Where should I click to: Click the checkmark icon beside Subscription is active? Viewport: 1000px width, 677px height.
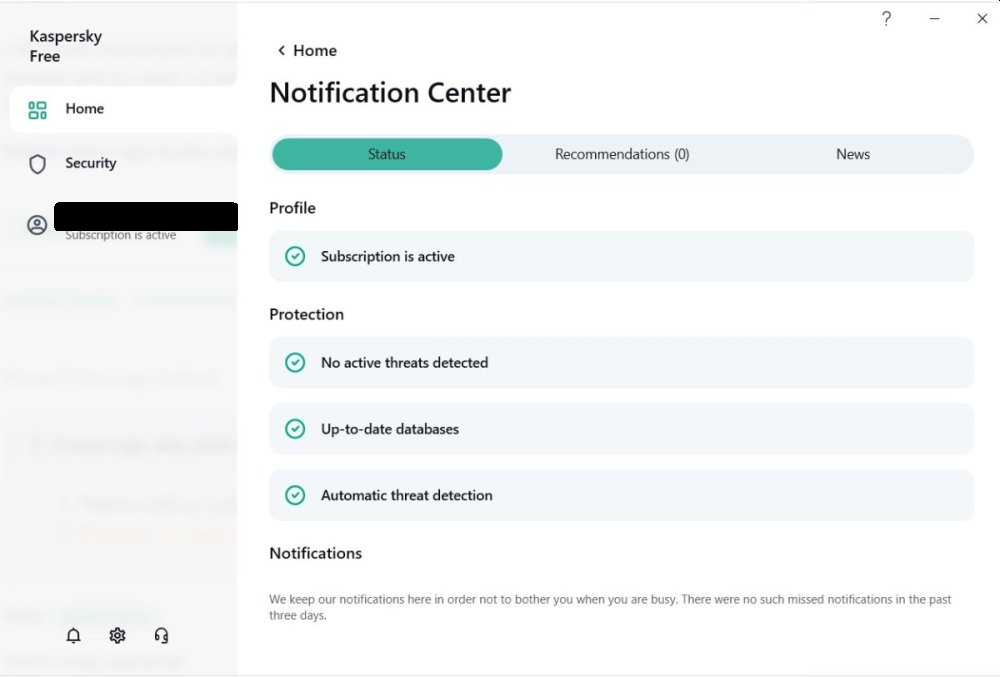[x=295, y=257]
